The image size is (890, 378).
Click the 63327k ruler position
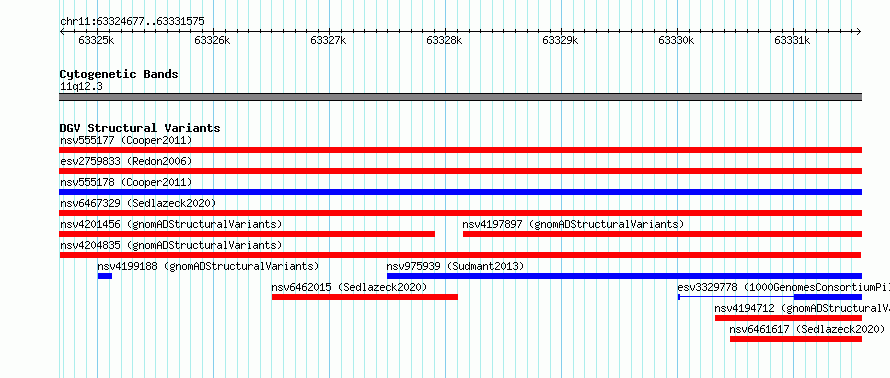click(328, 40)
